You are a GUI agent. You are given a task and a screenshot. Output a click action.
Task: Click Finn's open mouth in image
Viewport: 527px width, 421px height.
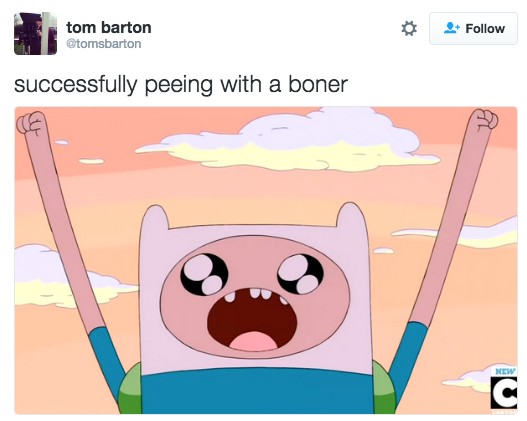click(252, 319)
